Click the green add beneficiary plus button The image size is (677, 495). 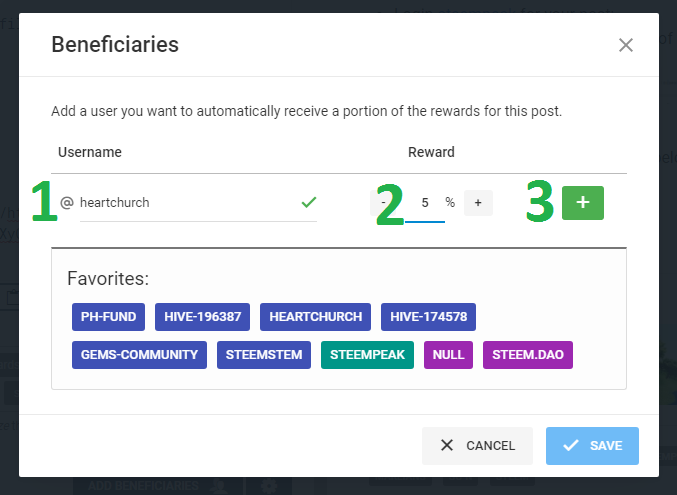point(582,202)
